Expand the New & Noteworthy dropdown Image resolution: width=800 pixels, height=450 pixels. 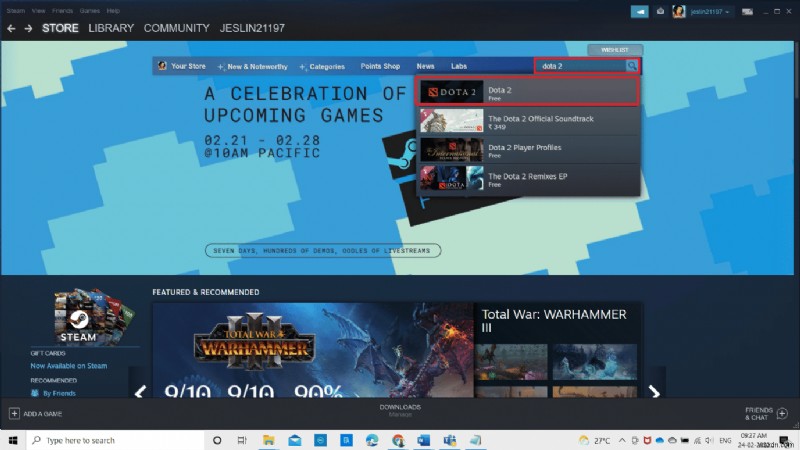point(253,67)
